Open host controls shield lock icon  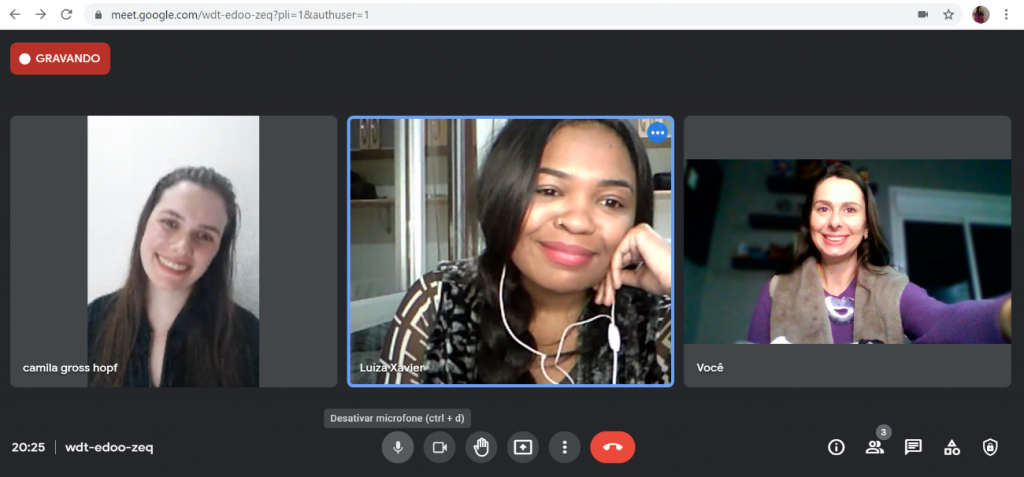990,447
